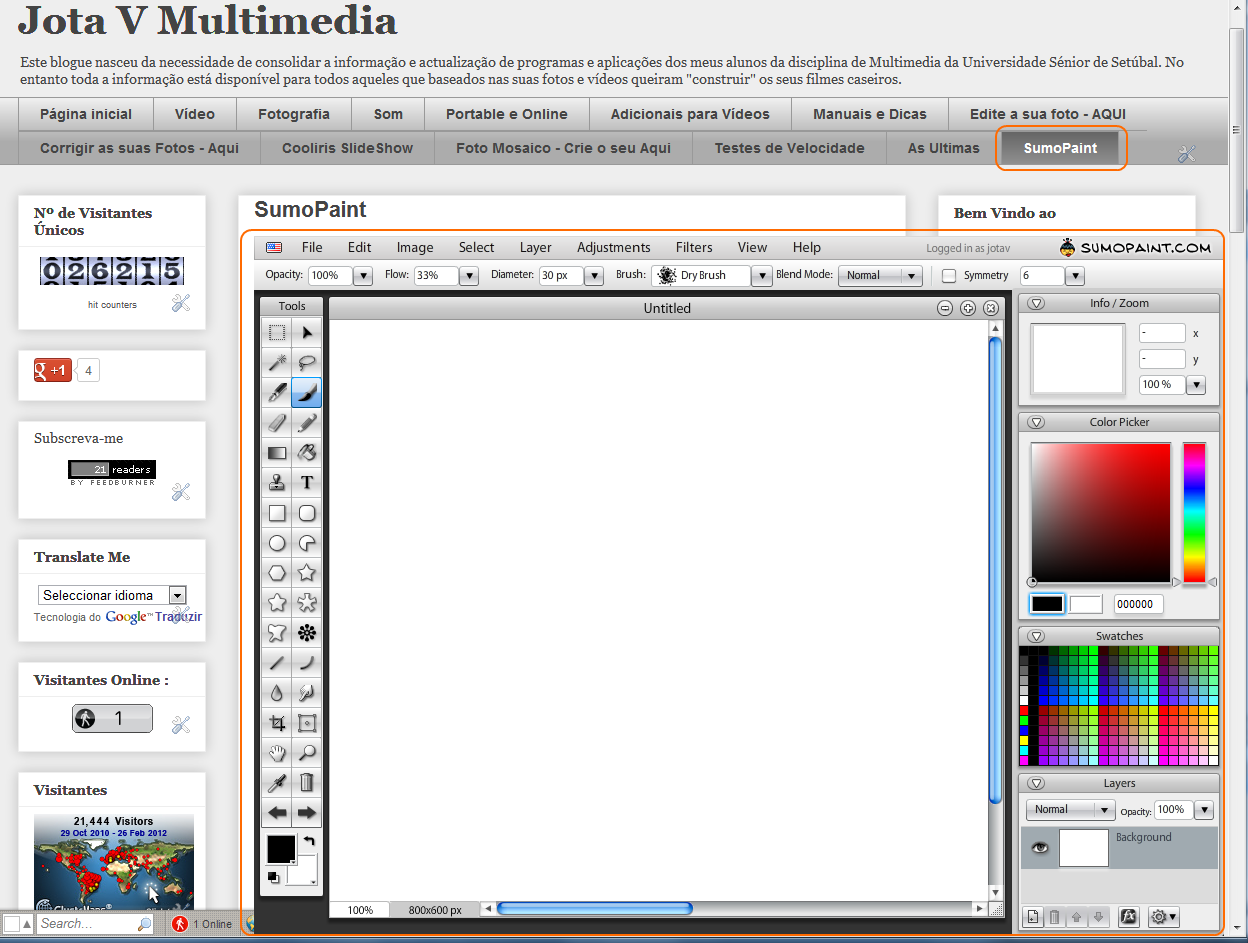Image resolution: width=1248 pixels, height=943 pixels.
Task: Select the Blur droplet tool
Action: 277,693
